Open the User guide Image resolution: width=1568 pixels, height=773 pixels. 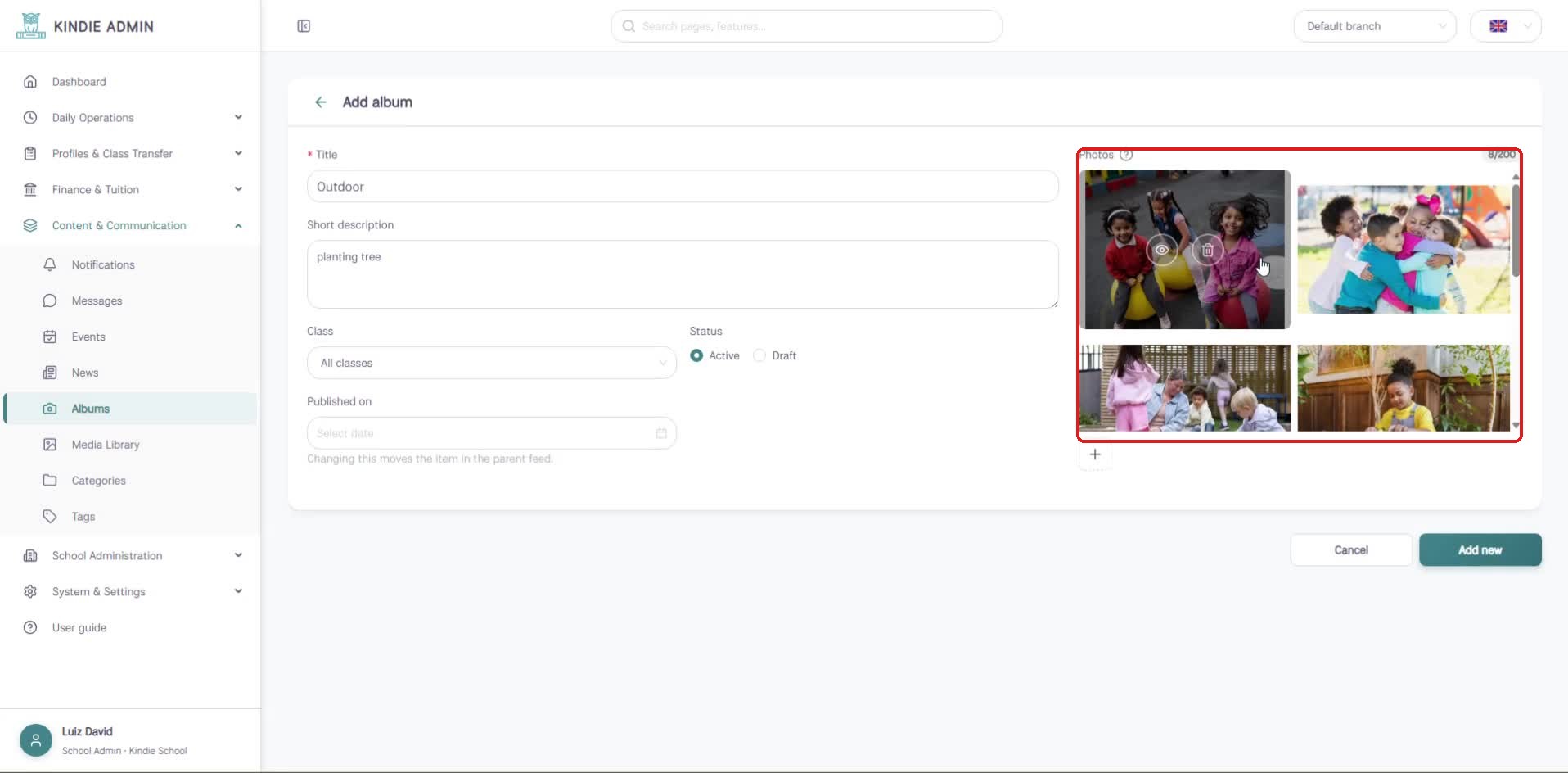79,628
